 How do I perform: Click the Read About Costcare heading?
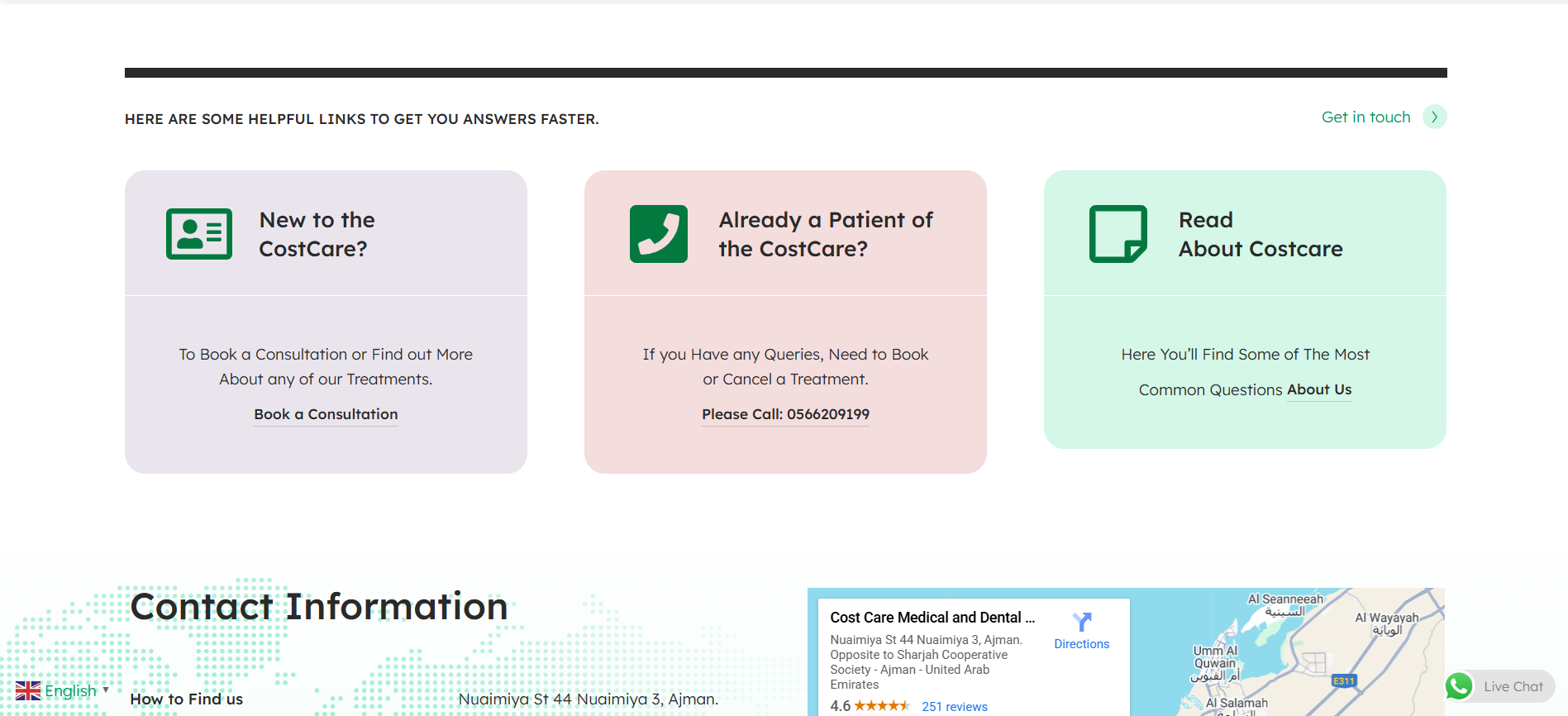click(x=1261, y=234)
